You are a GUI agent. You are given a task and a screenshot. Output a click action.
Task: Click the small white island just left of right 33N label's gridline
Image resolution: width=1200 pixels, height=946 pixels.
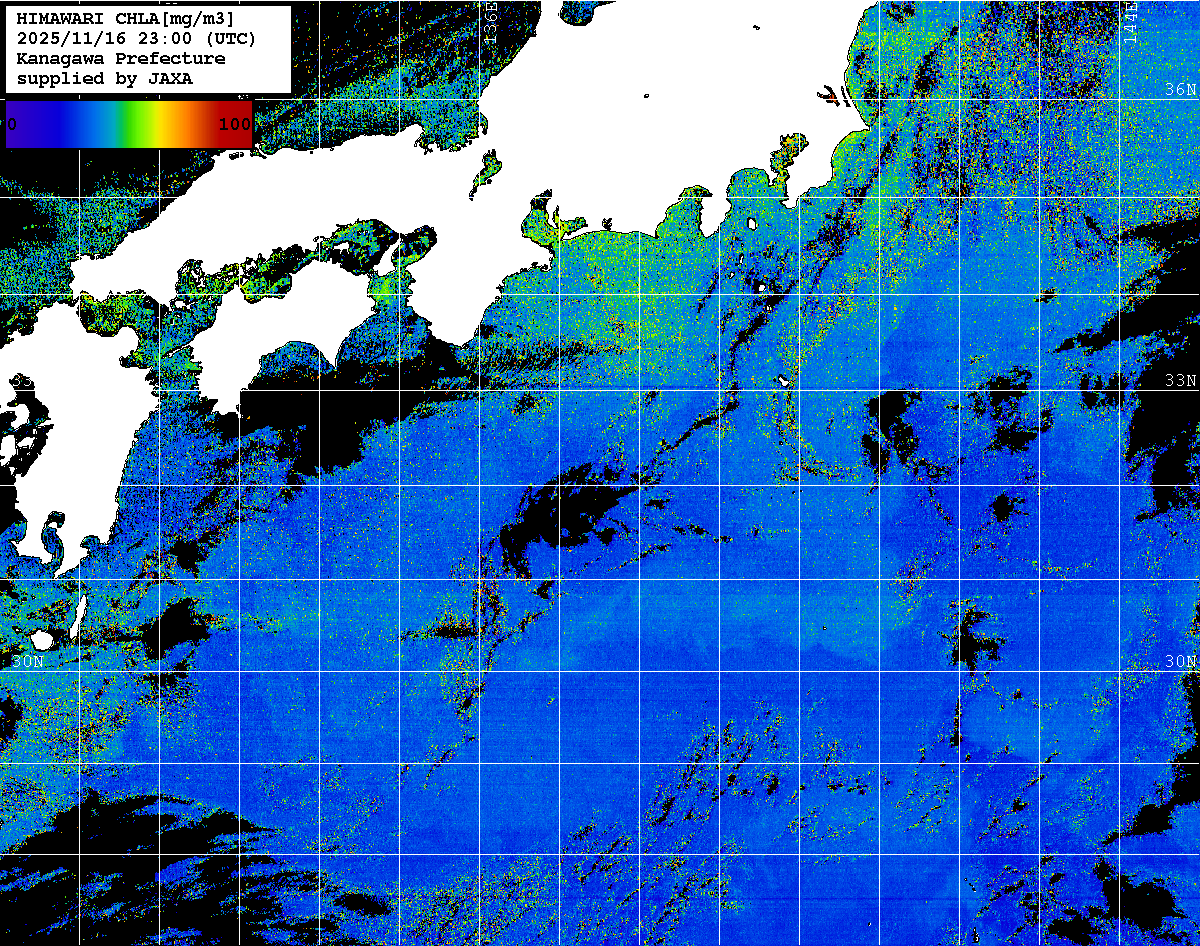click(783, 381)
